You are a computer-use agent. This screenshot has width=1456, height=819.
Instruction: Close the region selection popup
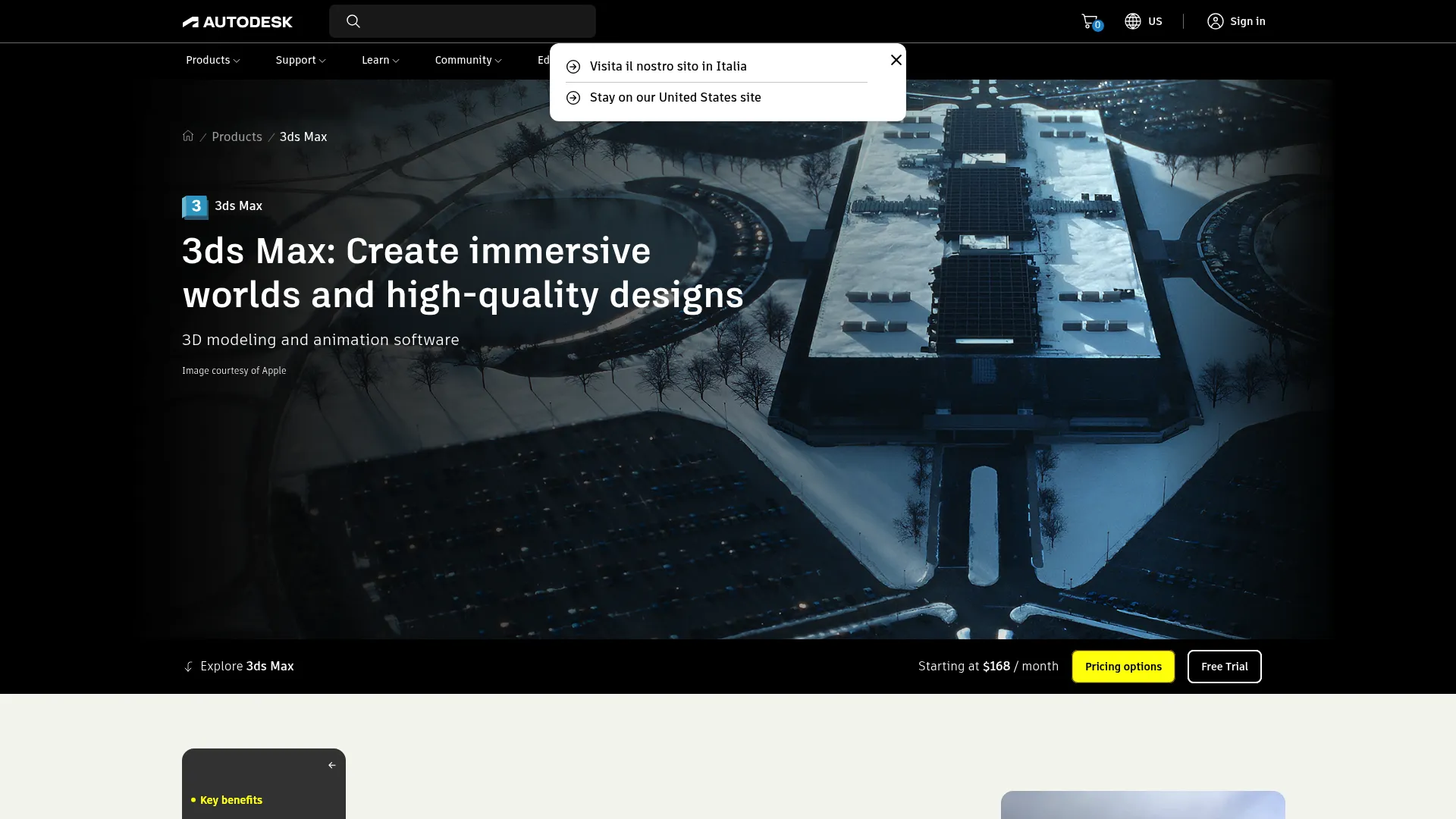[896, 60]
